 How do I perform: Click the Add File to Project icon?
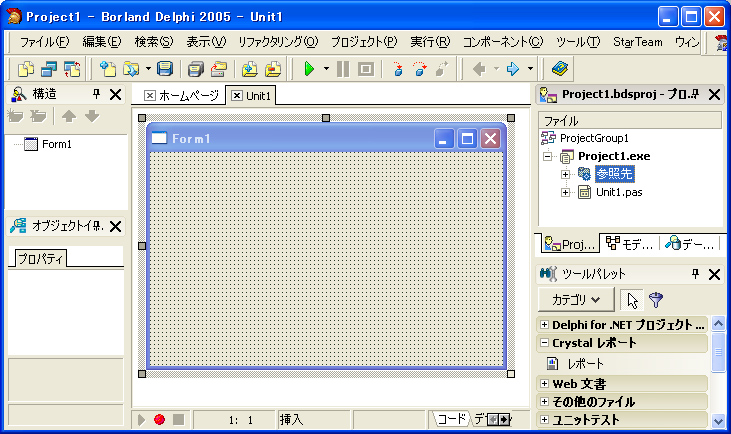250,69
